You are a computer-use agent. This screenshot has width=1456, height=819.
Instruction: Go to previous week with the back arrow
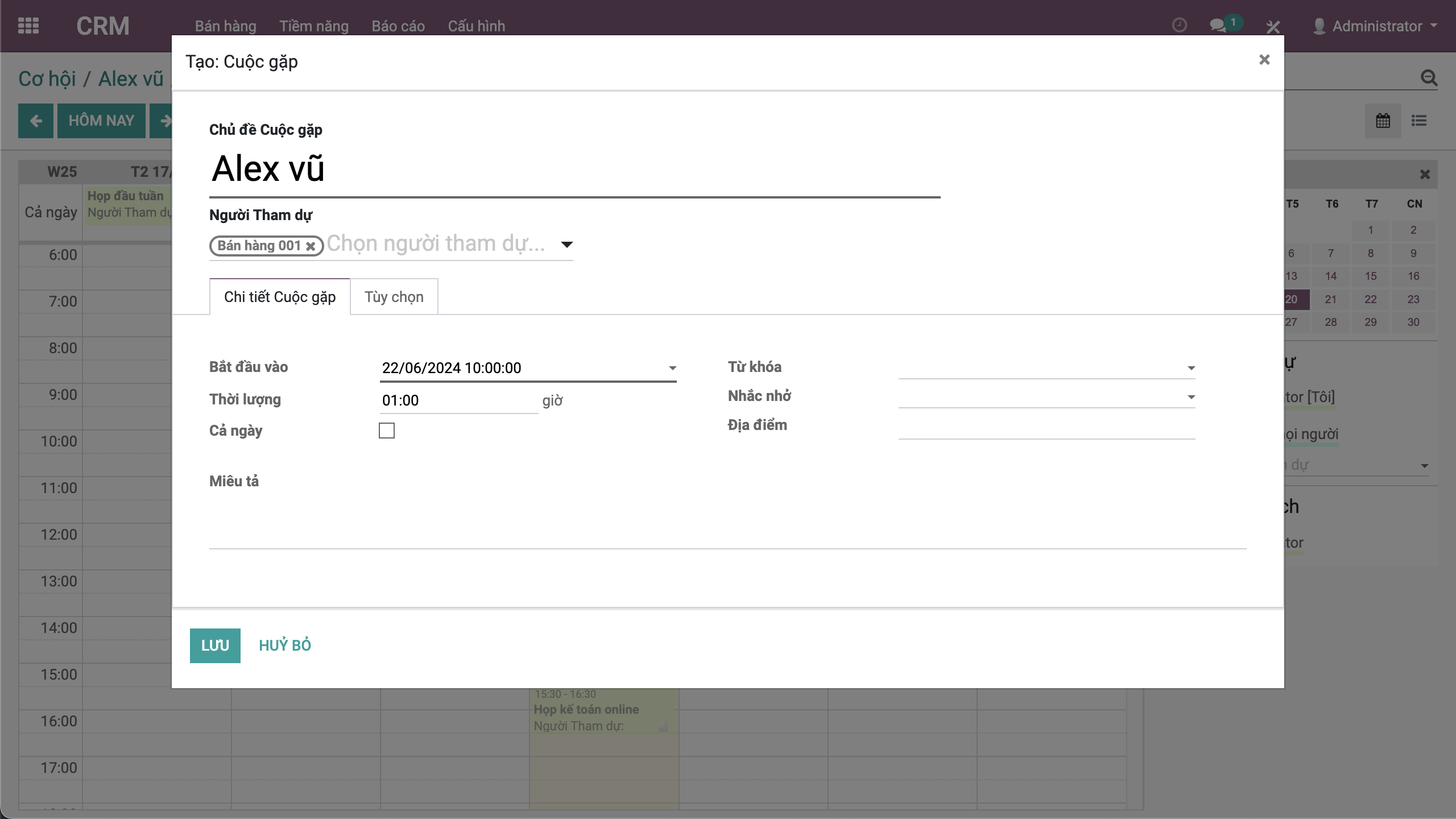tap(36, 121)
